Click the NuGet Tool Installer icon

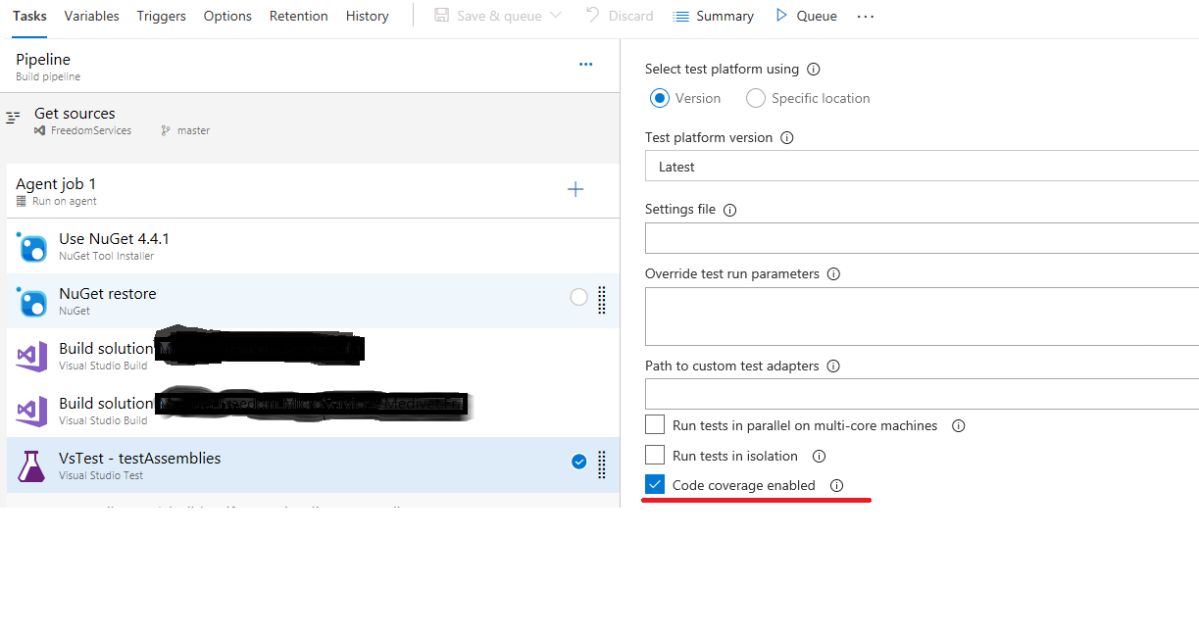pos(31,247)
